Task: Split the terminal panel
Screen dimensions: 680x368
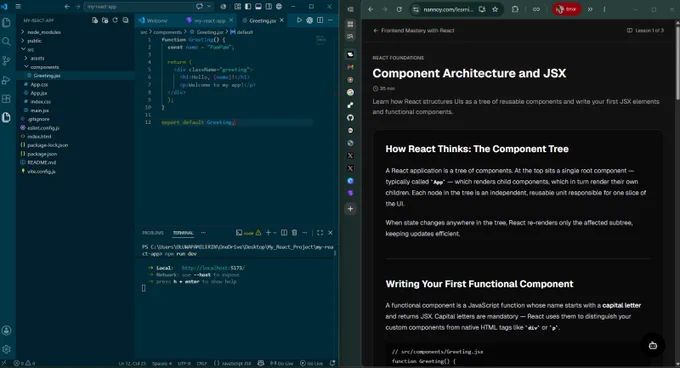Action: click(x=284, y=233)
